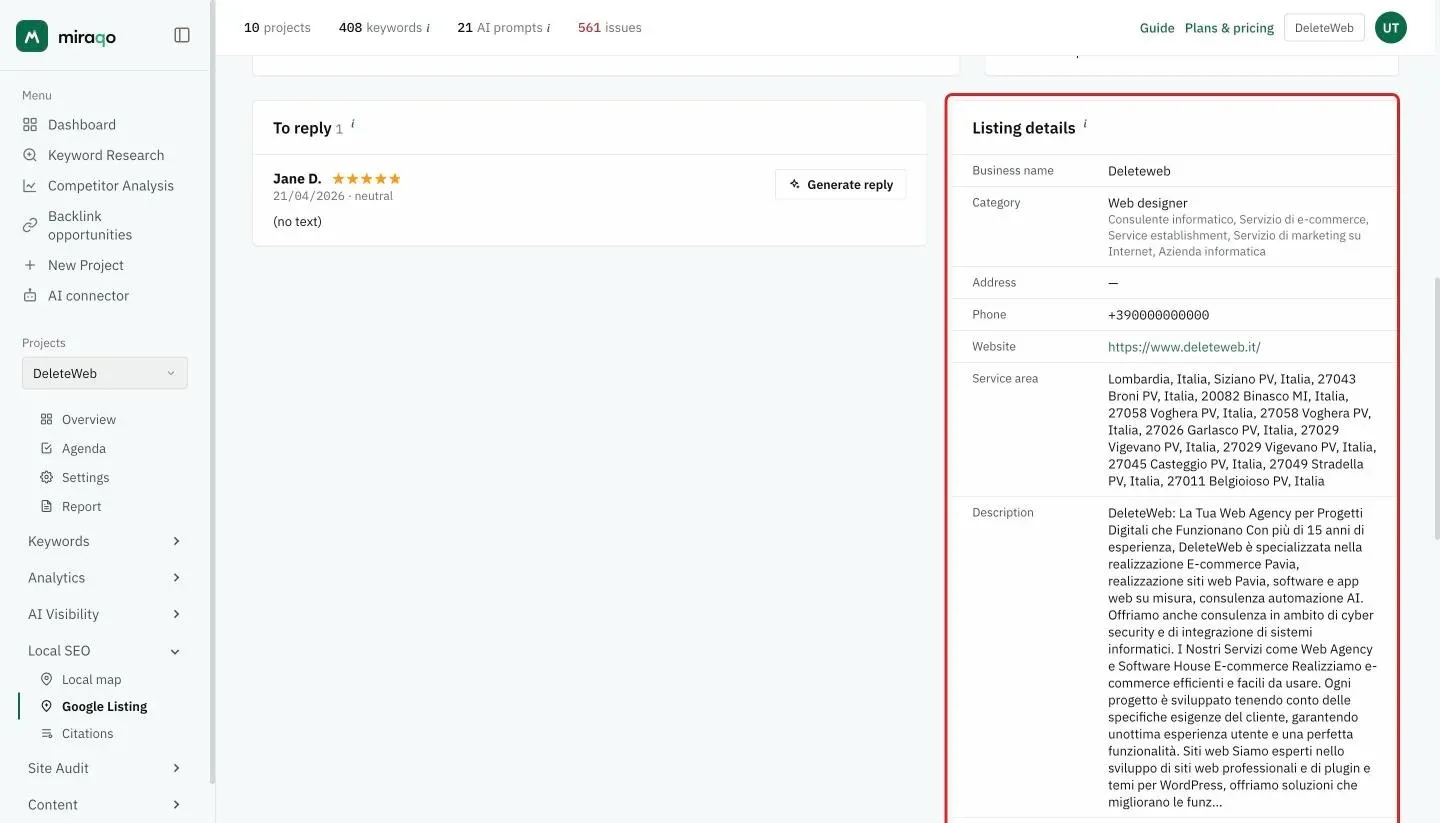1440x823 pixels.
Task: Click the Jane D. reviewer name
Action: coord(297,179)
